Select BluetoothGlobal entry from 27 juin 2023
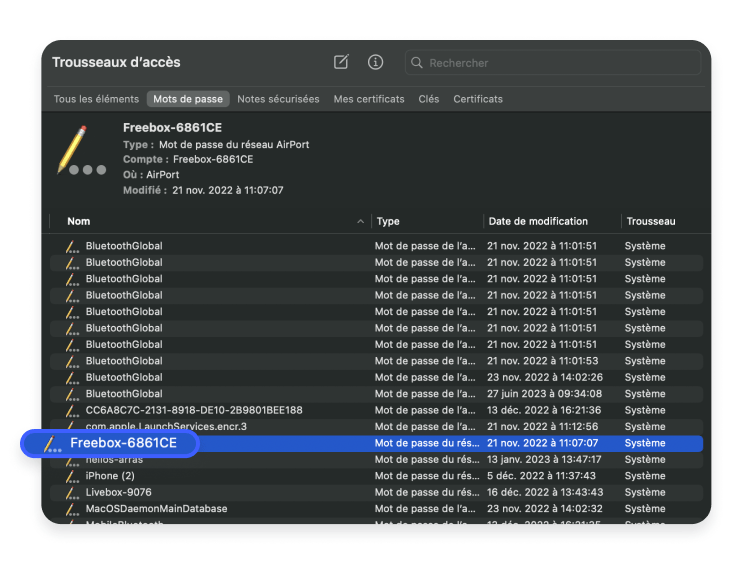The height and width of the screenshot is (564, 751). [376, 394]
